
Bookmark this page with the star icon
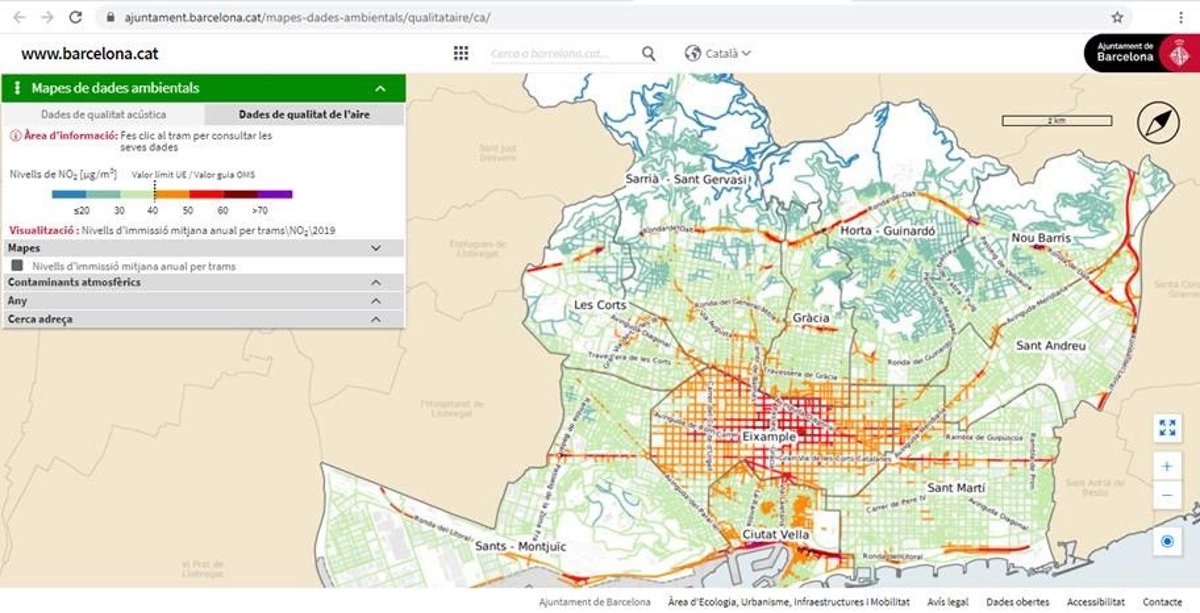pyautogui.click(x=1117, y=17)
